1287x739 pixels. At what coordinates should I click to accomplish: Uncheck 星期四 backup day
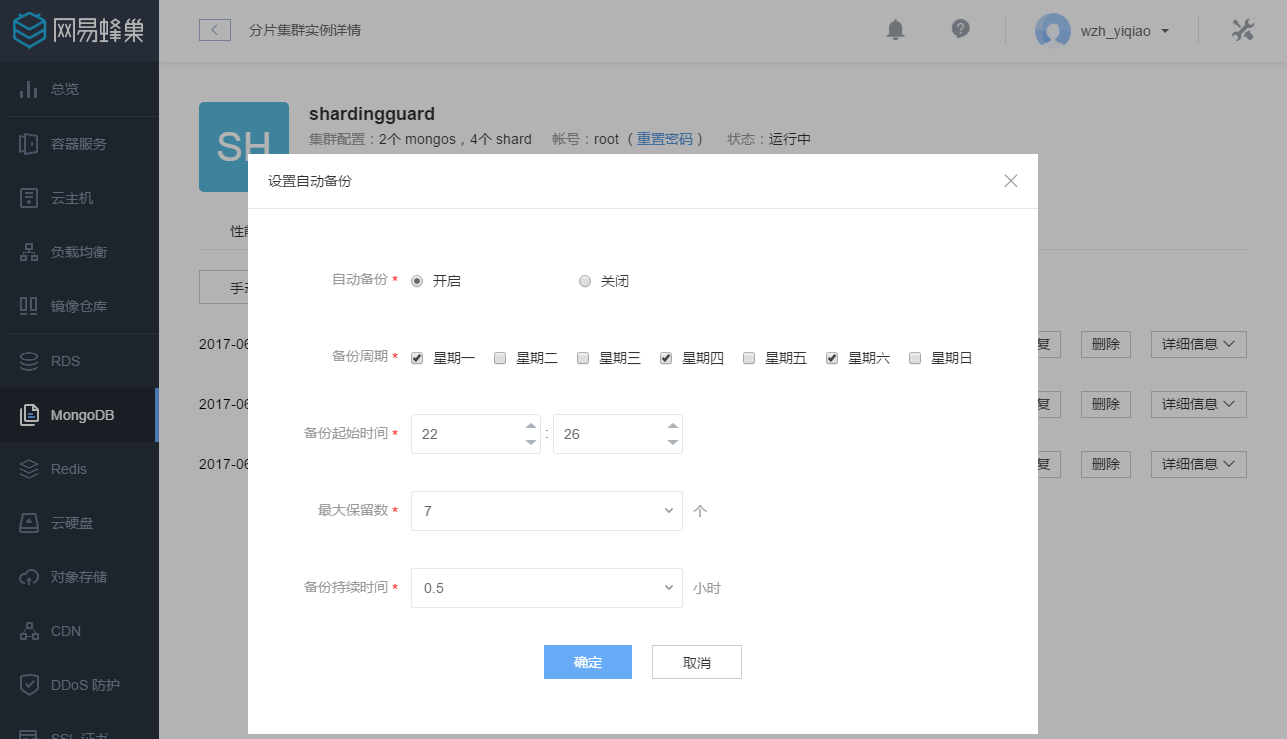pyautogui.click(x=666, y=358)
